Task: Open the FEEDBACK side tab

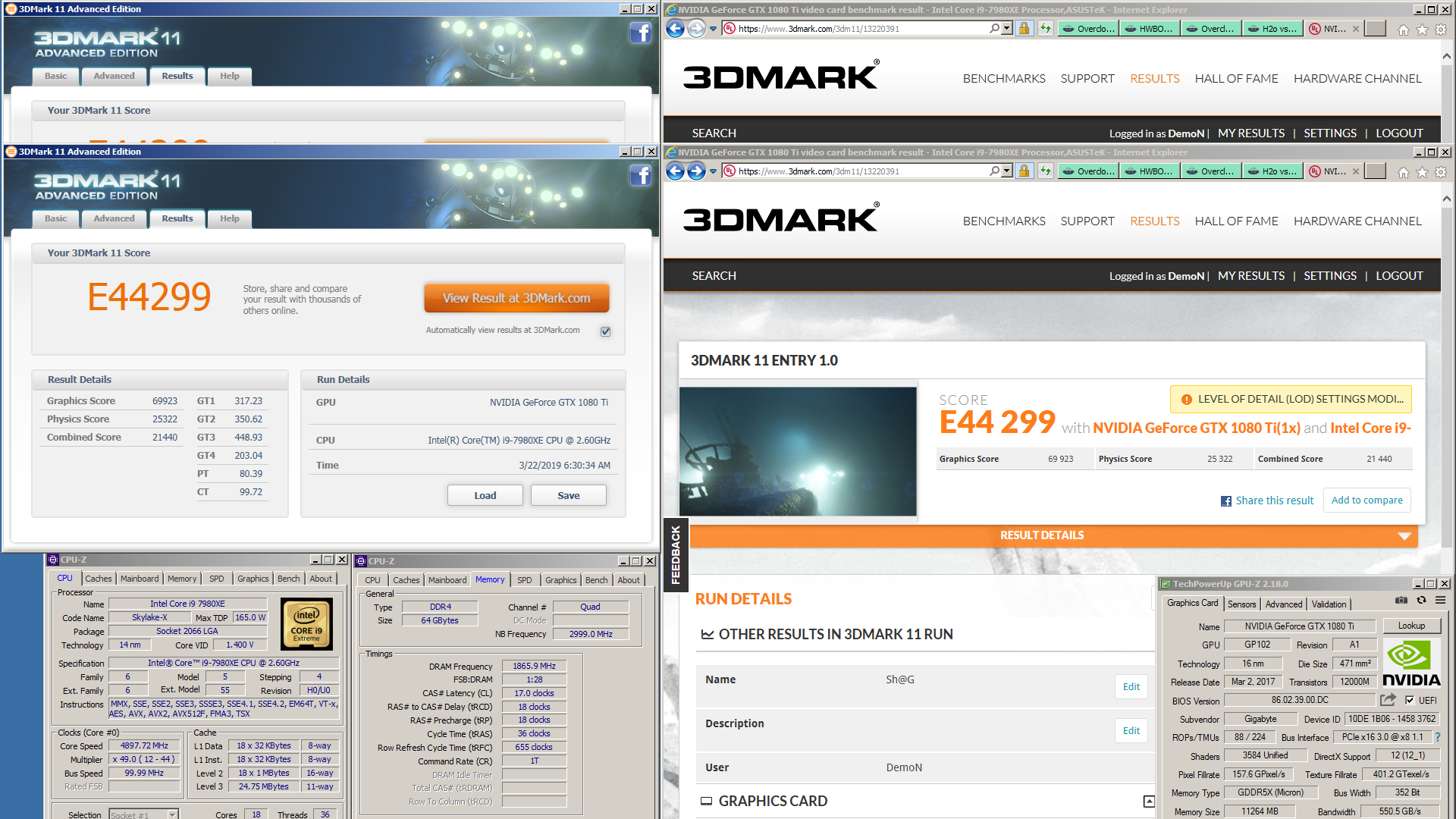Action: [x=676, y=555]
